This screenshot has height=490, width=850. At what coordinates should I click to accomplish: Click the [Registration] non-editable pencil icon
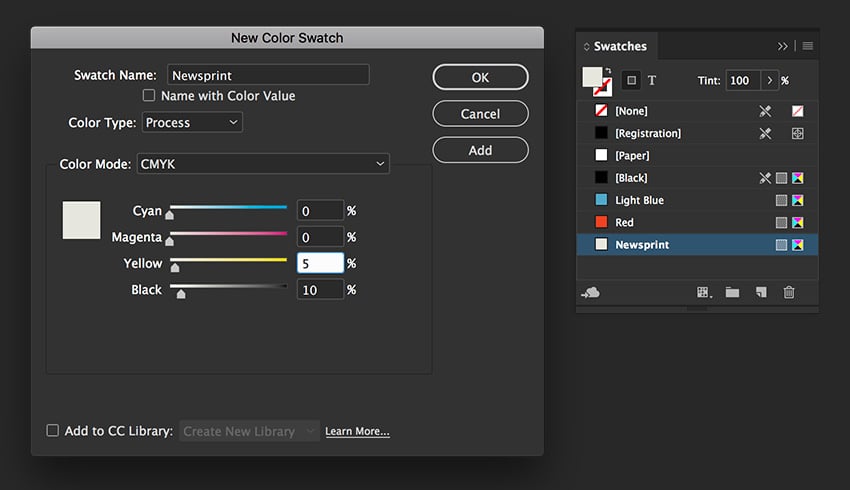(765, 133)
